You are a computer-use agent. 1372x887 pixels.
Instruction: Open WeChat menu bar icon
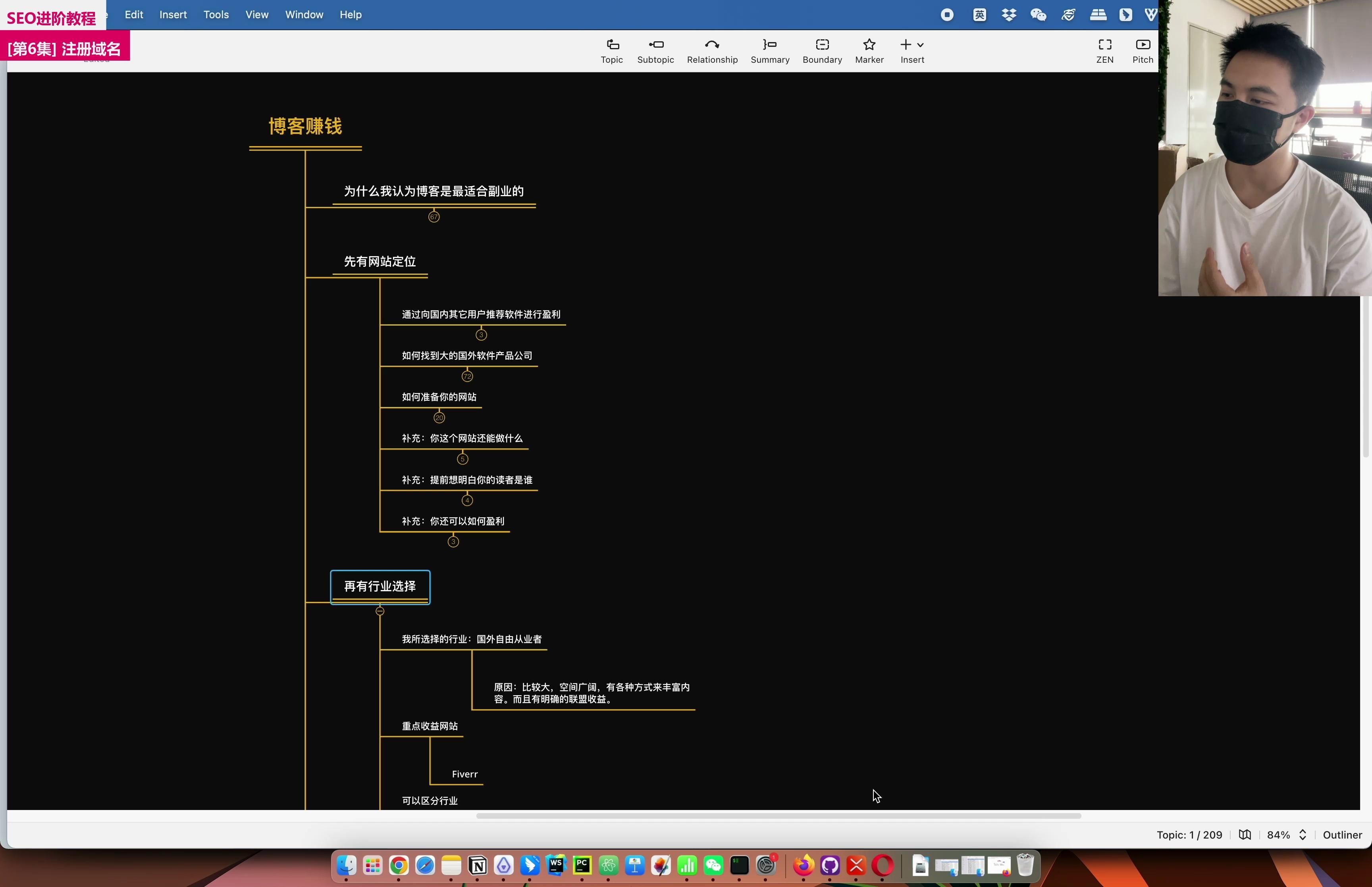[x=1038, y=15]
